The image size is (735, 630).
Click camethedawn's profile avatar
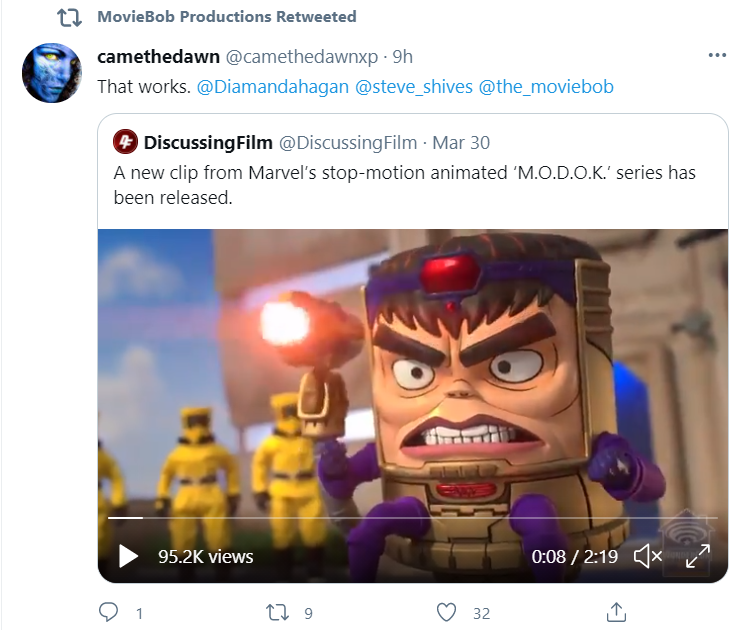(x=52, y=73)
